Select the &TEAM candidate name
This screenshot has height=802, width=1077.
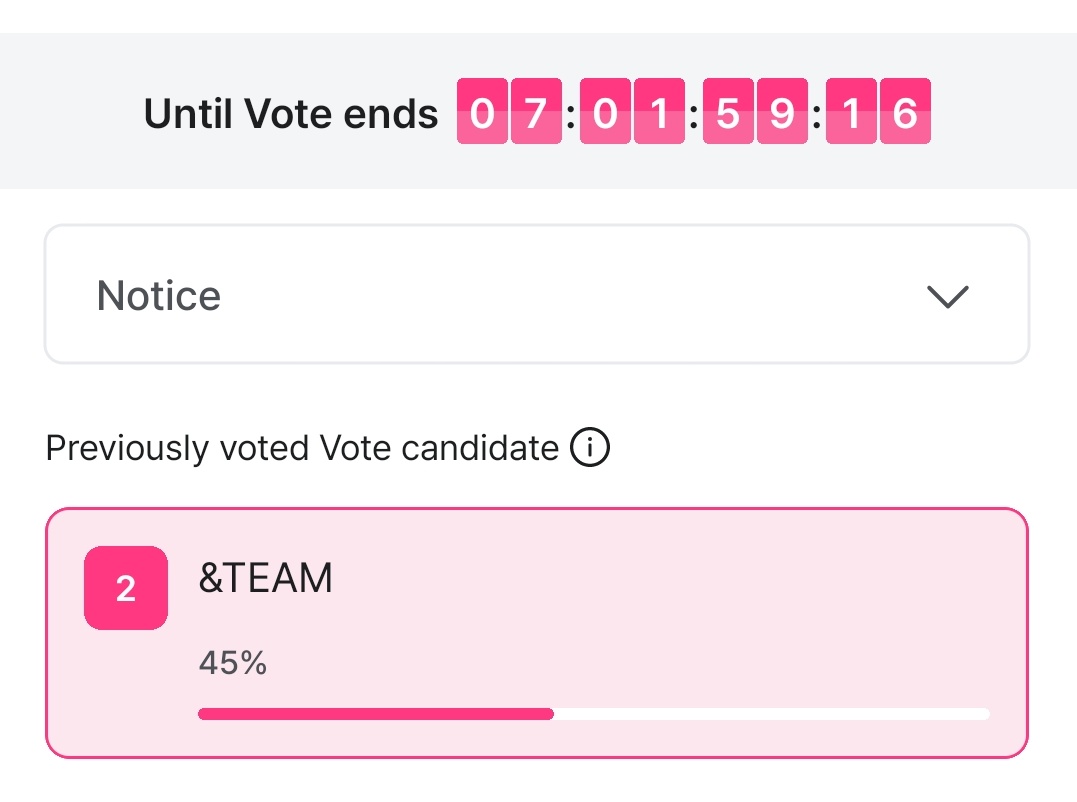point(265,579)
